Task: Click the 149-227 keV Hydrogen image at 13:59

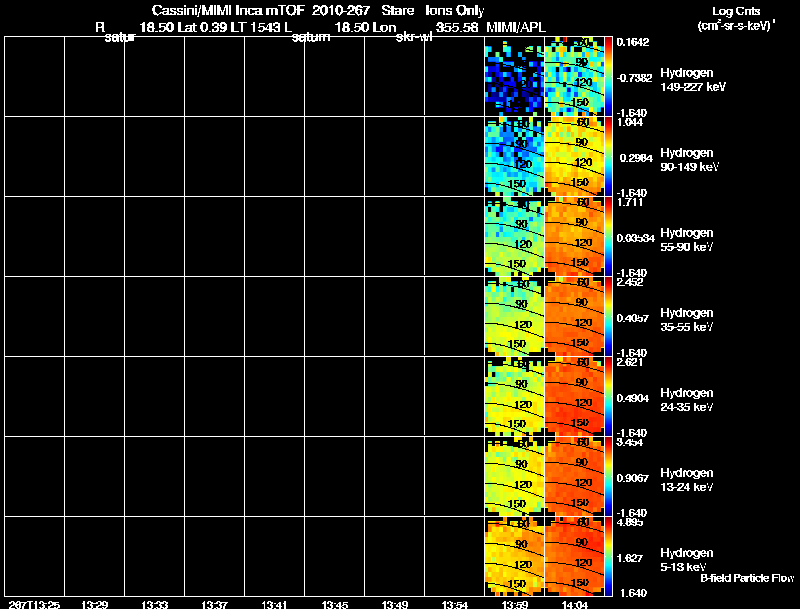Action: 514,77
